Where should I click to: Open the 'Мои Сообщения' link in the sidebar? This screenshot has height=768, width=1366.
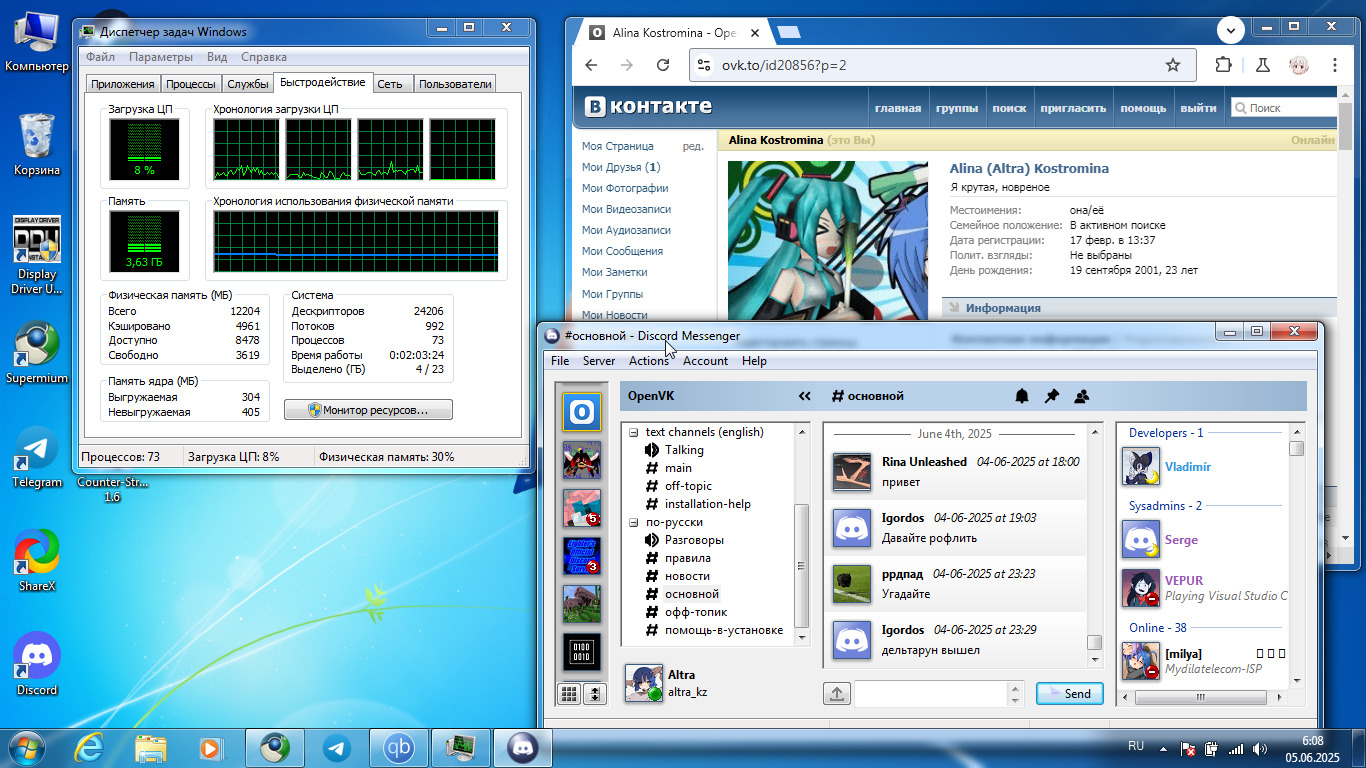click(x=622, y=251)
